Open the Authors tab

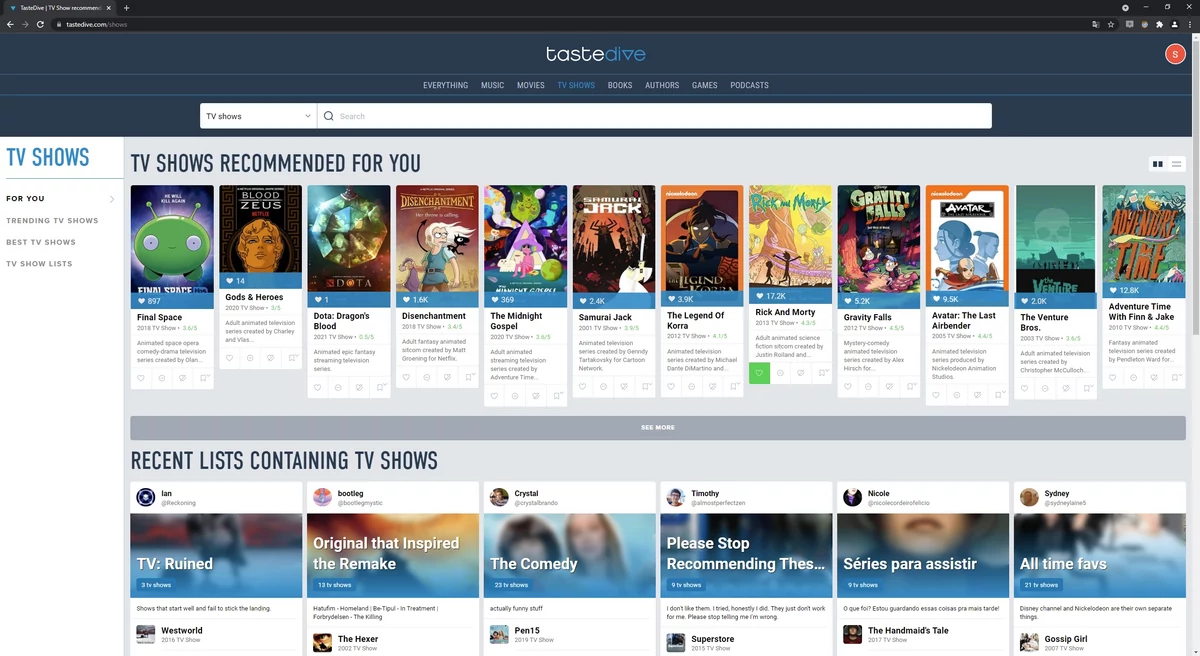tap(662, 85)
